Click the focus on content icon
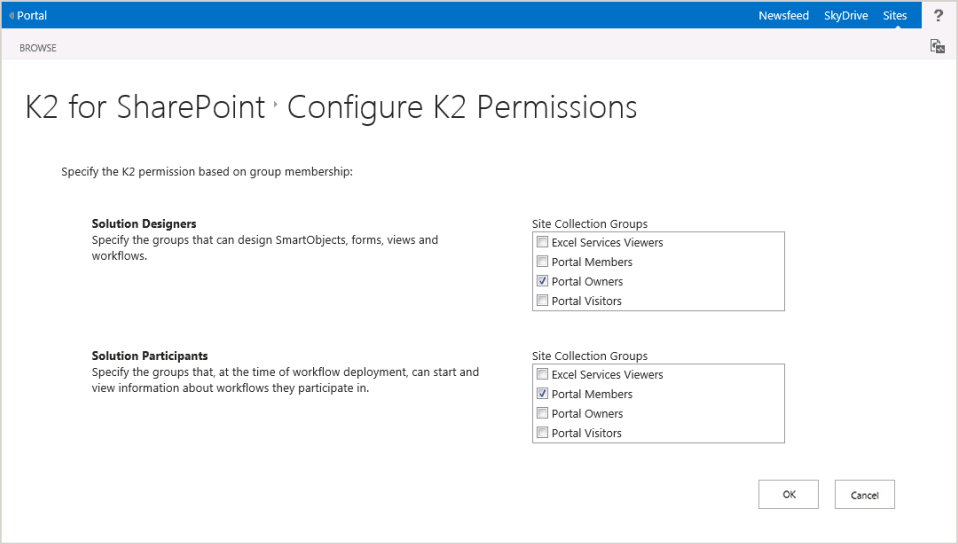Viewport: 958px width, 544px height. point(937,46)
